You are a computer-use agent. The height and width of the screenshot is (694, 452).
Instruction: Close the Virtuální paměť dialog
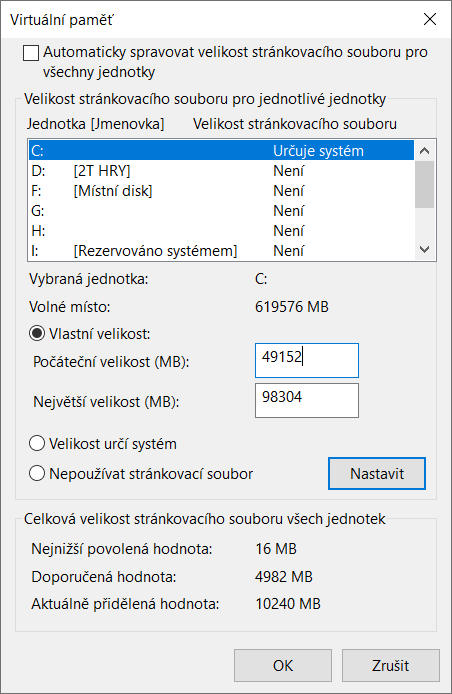[429, 19]
